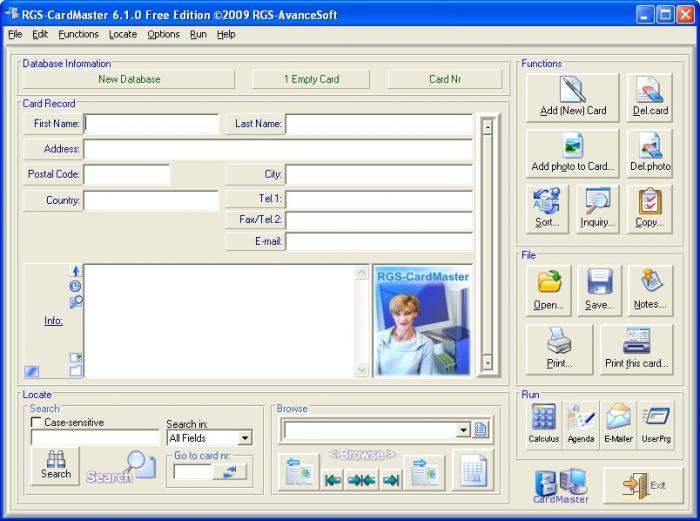Save the database
The image size is (700, 521).
pyautogui.click(x=599, y=291)
